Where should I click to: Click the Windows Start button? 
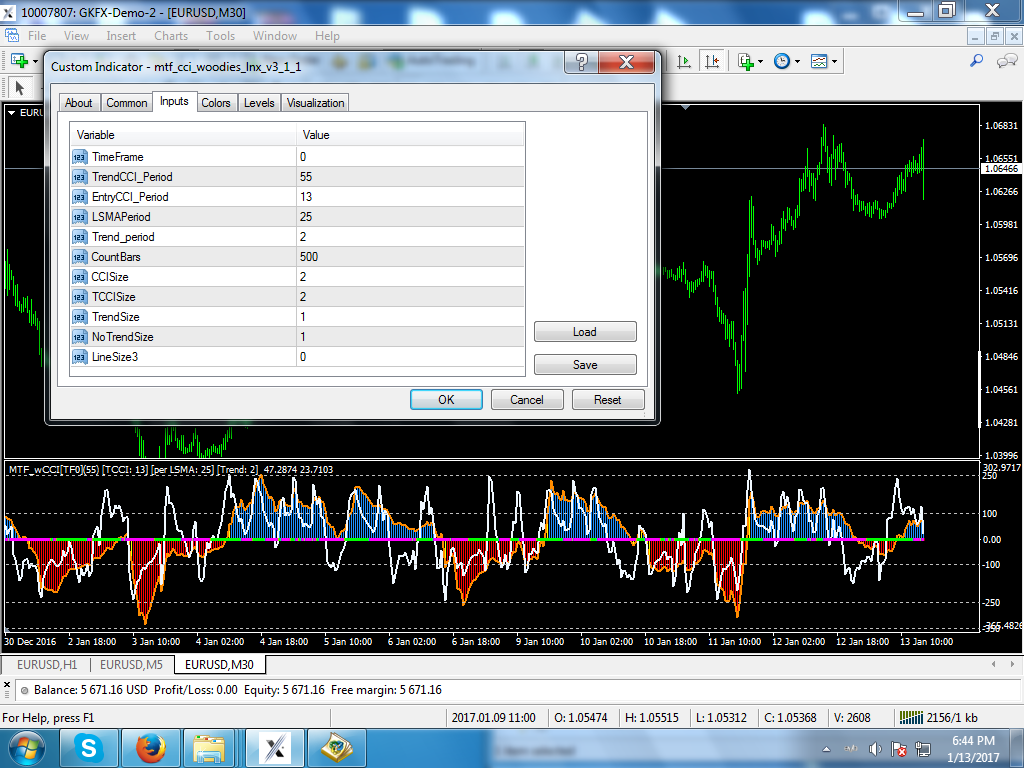pyautogui.click(x=27, y=748)
